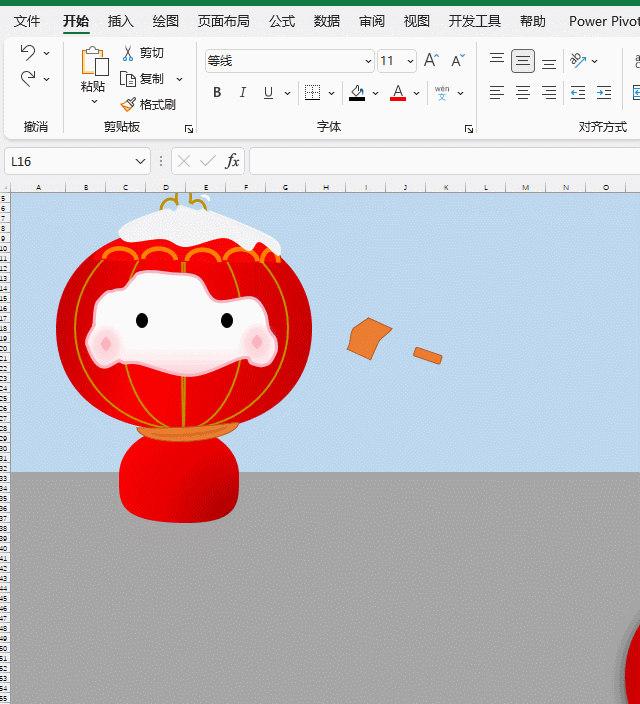Expand the font color palette arrow

click(416, 93)
